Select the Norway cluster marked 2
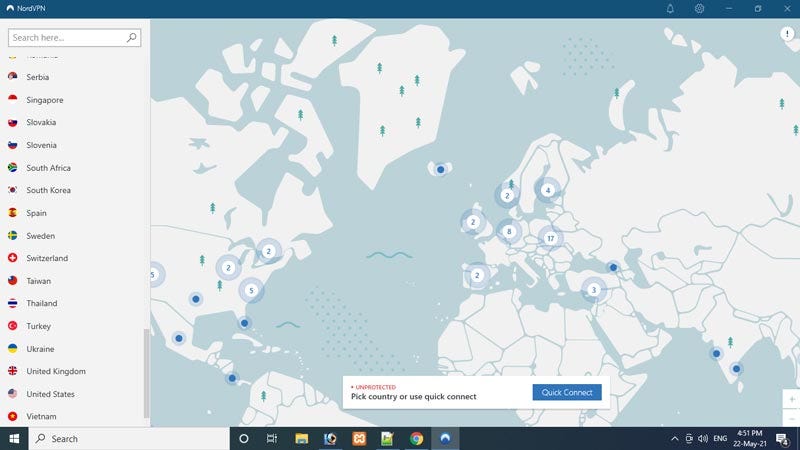 [x=507, y=195]
